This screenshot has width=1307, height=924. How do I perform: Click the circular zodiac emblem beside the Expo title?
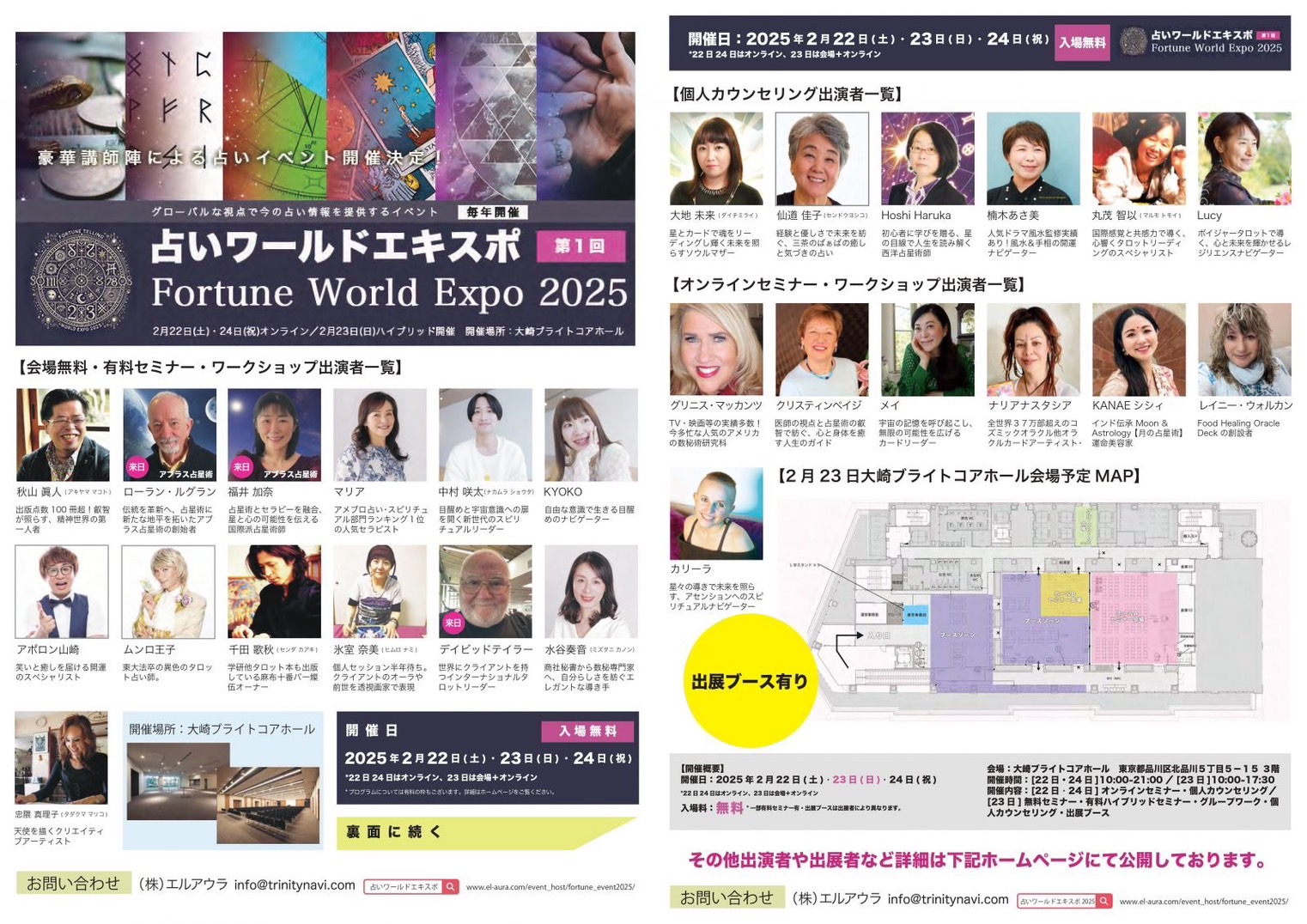[x=82, y=280]
